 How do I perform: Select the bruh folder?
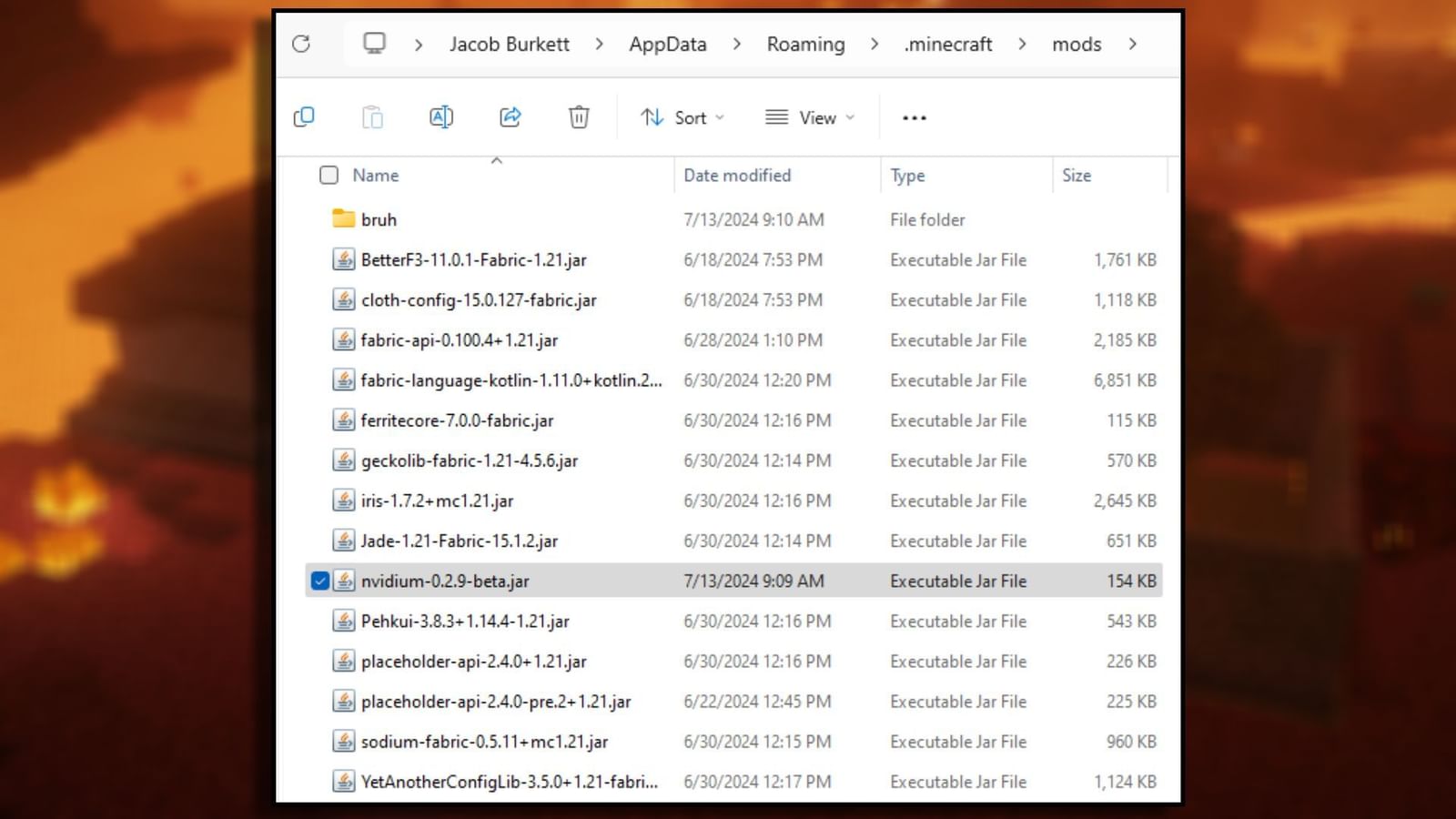(379, 219)
